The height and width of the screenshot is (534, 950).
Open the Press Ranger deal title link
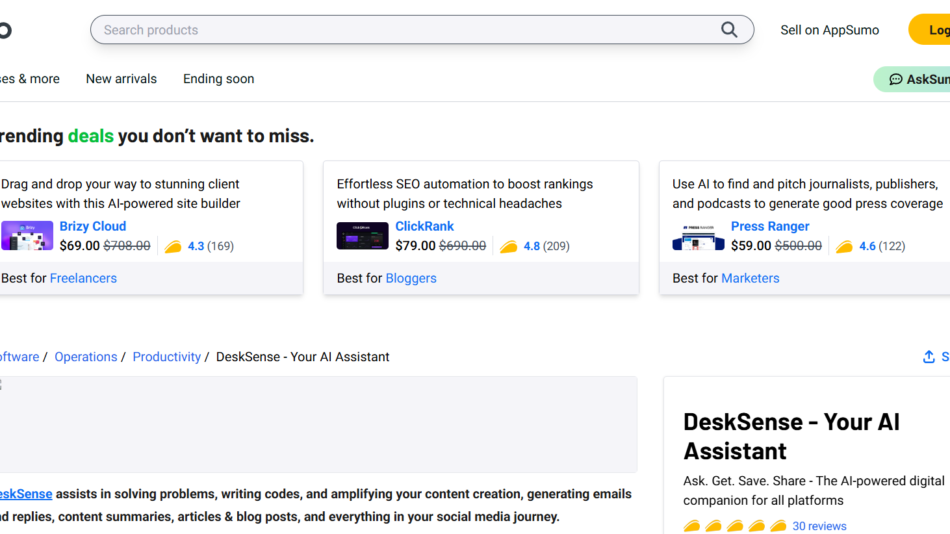click(x=770, y=226)
